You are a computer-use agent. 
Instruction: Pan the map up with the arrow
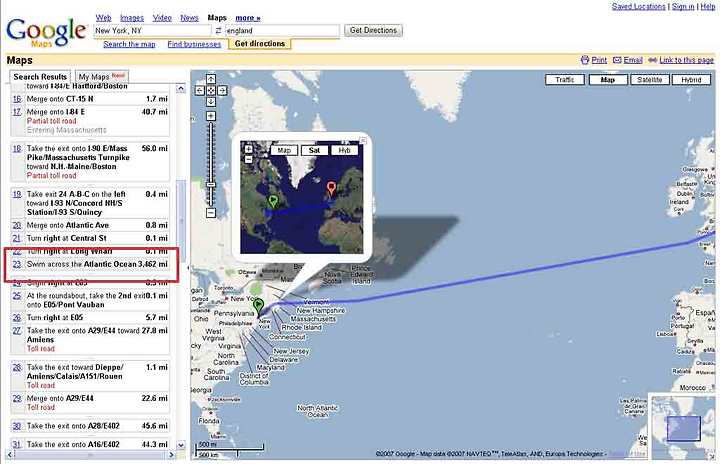tap(211, 79)
